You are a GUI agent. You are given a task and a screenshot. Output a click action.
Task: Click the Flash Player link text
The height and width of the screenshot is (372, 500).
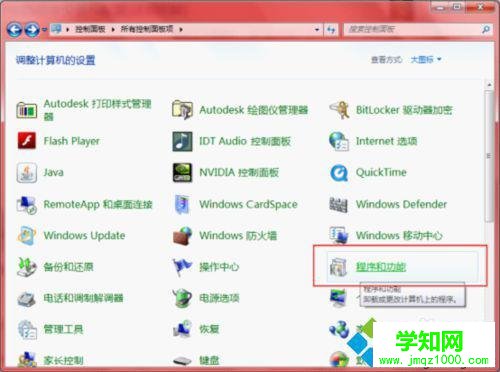pos(72,141)
